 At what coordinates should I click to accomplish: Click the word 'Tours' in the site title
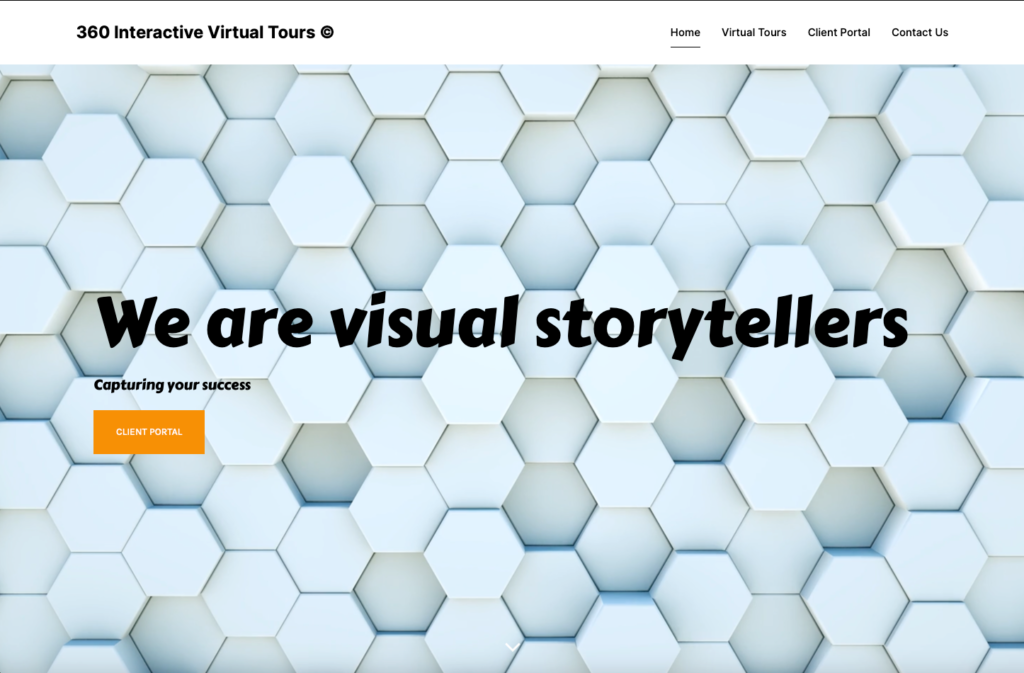(x=292, y=32)
